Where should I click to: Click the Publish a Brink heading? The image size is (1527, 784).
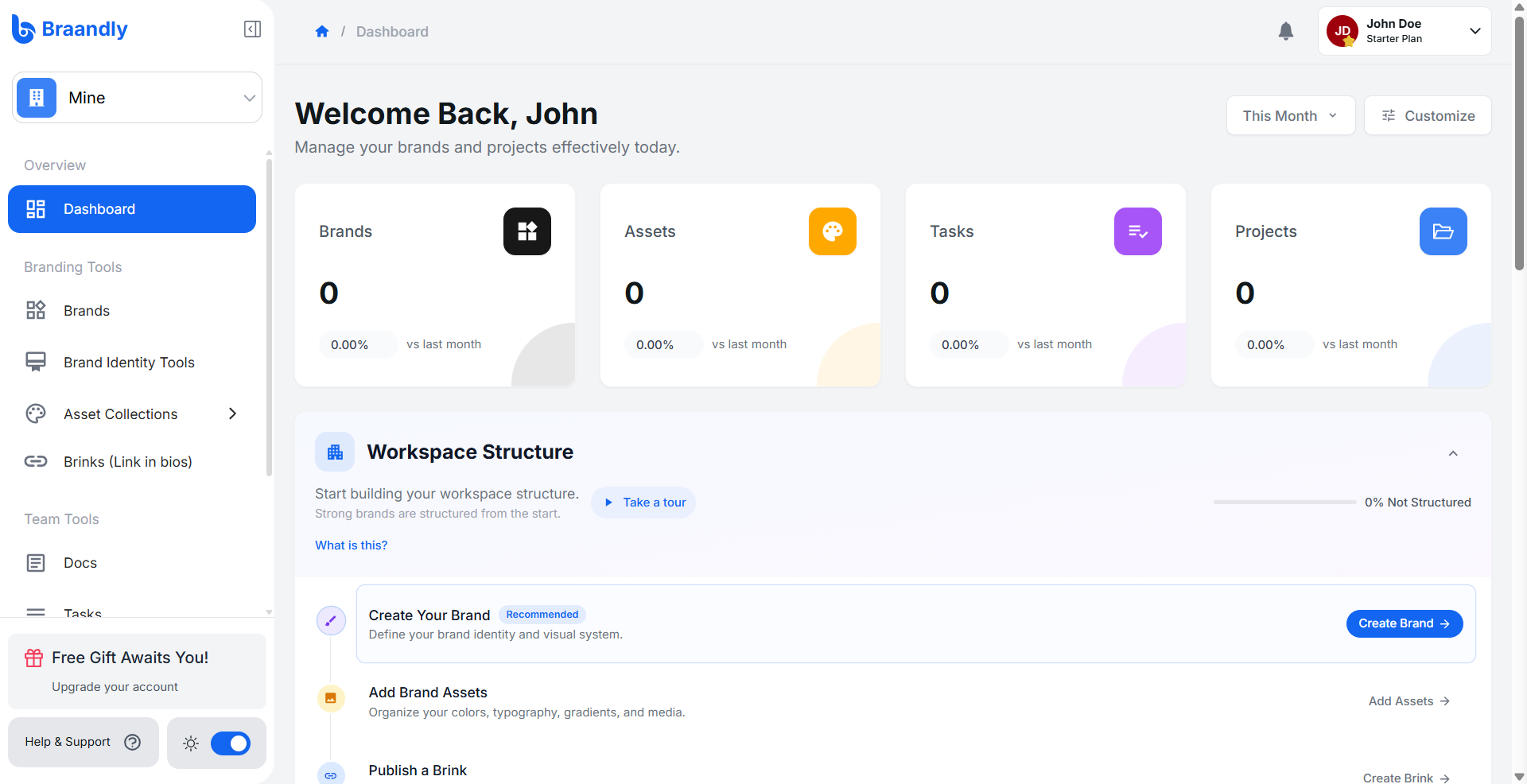tap(418, 770)
